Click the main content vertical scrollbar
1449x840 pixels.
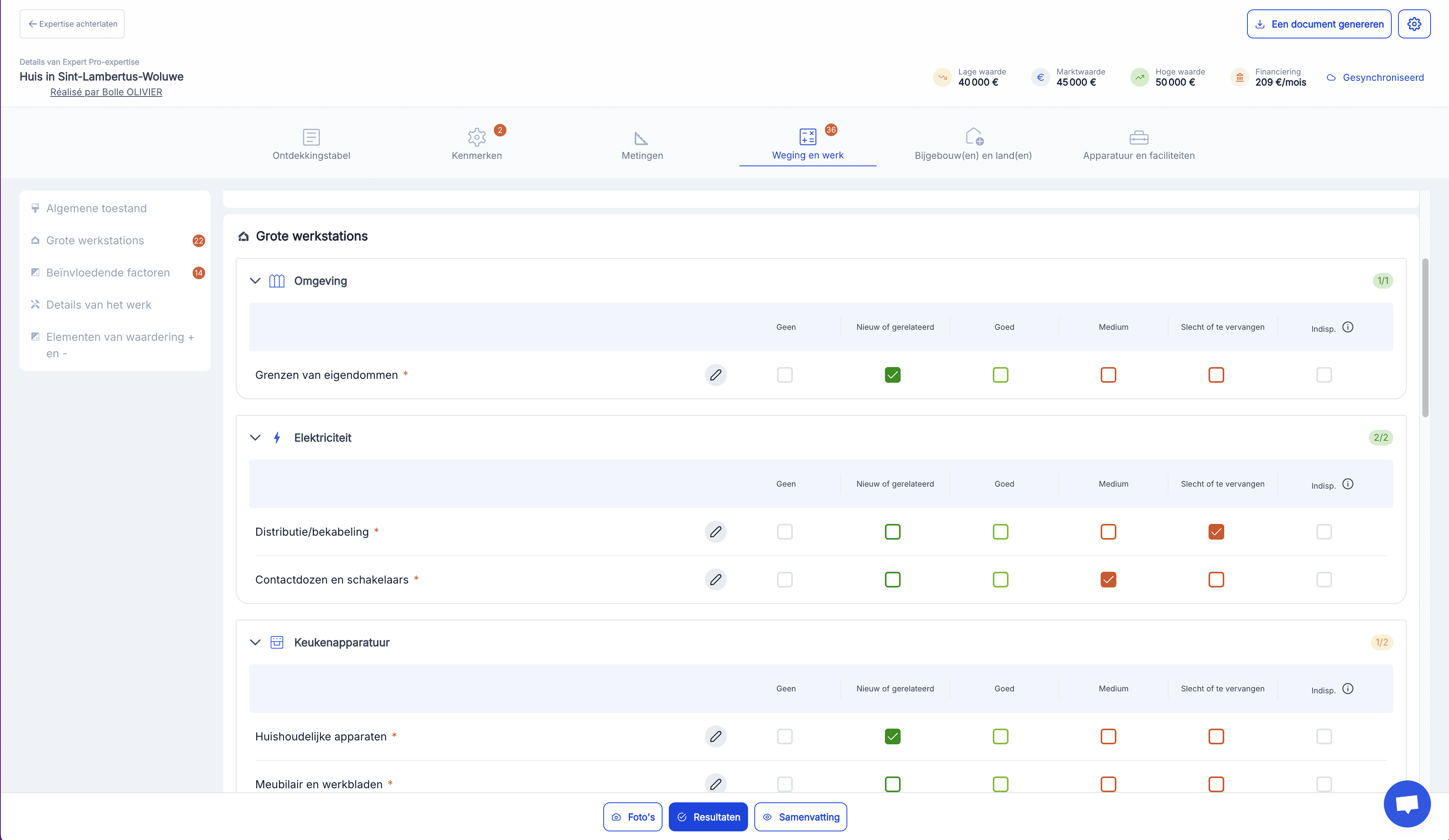(x=1425, y=338)
